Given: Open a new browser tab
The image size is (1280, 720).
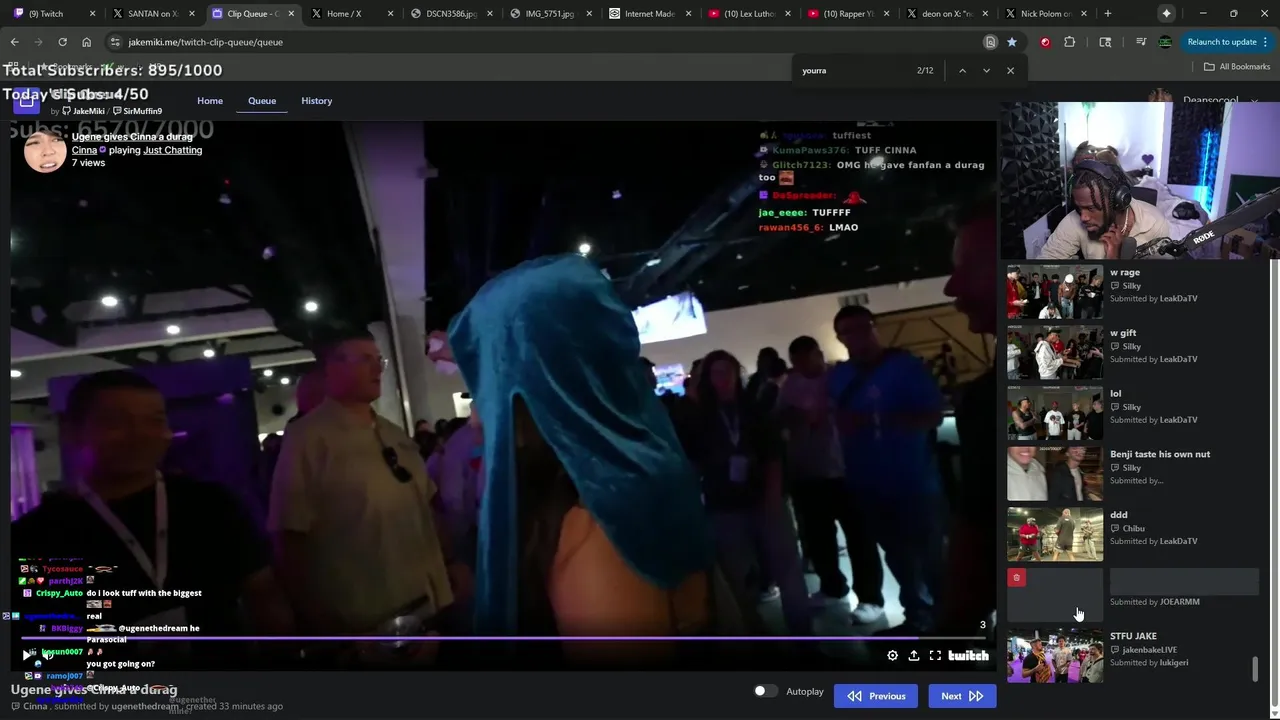Looking at the screenshot, I should (1107, 14).
